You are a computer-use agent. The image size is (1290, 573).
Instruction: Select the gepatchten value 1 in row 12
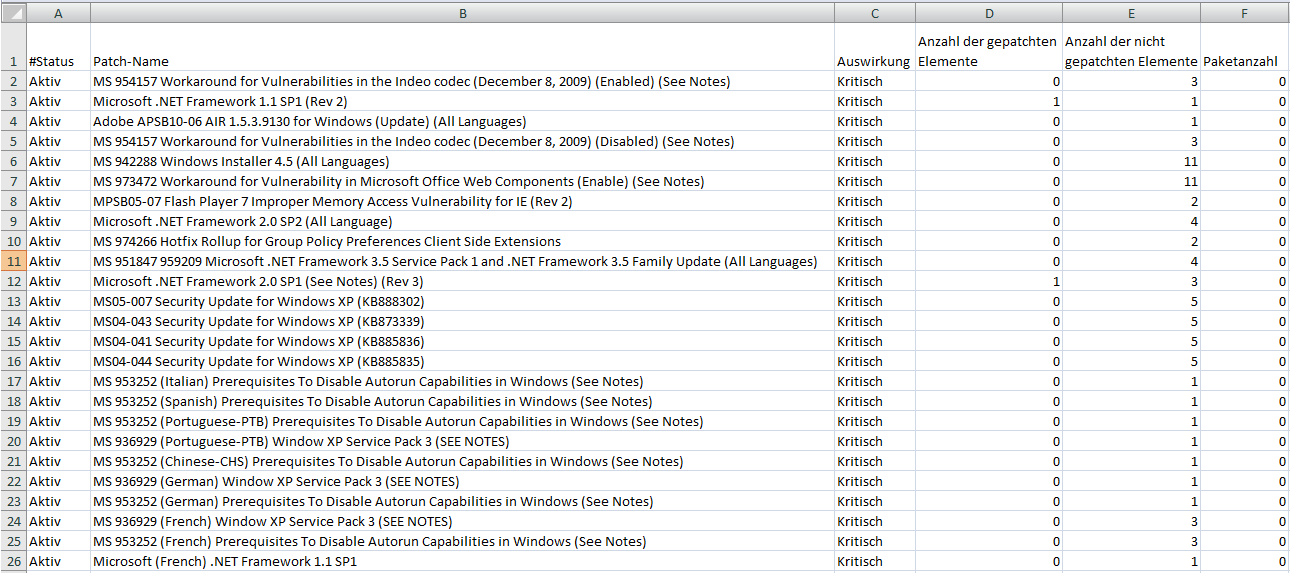989,281
